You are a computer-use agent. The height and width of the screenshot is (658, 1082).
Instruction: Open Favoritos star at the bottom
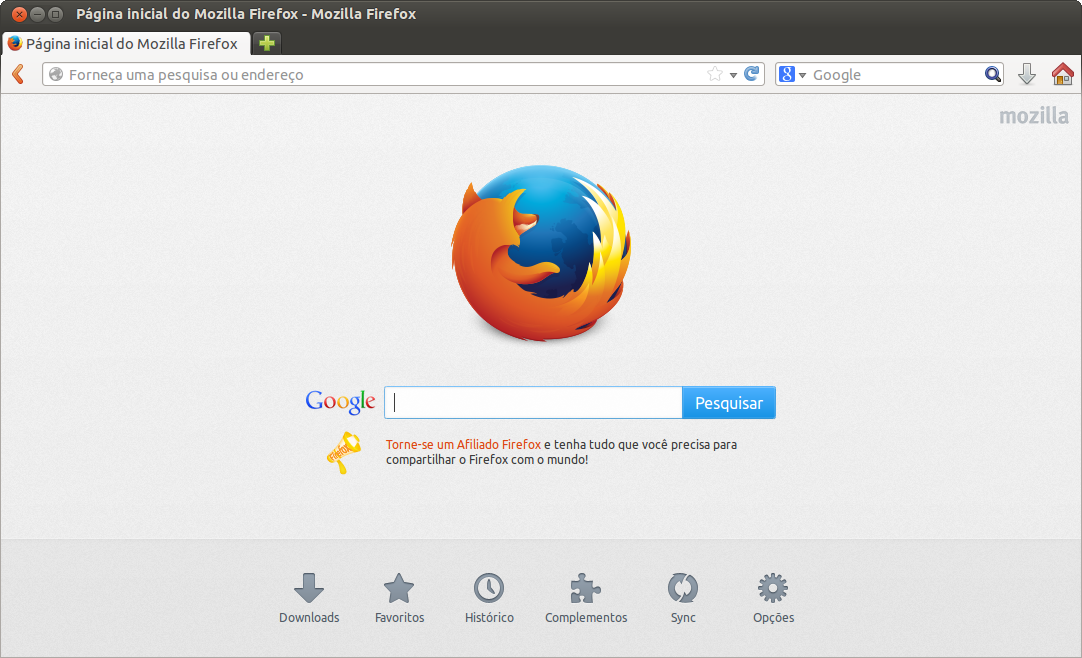tap(400, 598)
